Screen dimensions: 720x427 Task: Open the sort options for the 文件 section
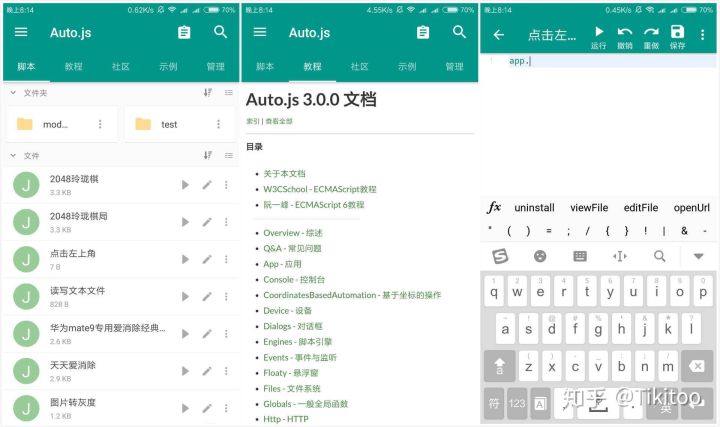[208, 156]
